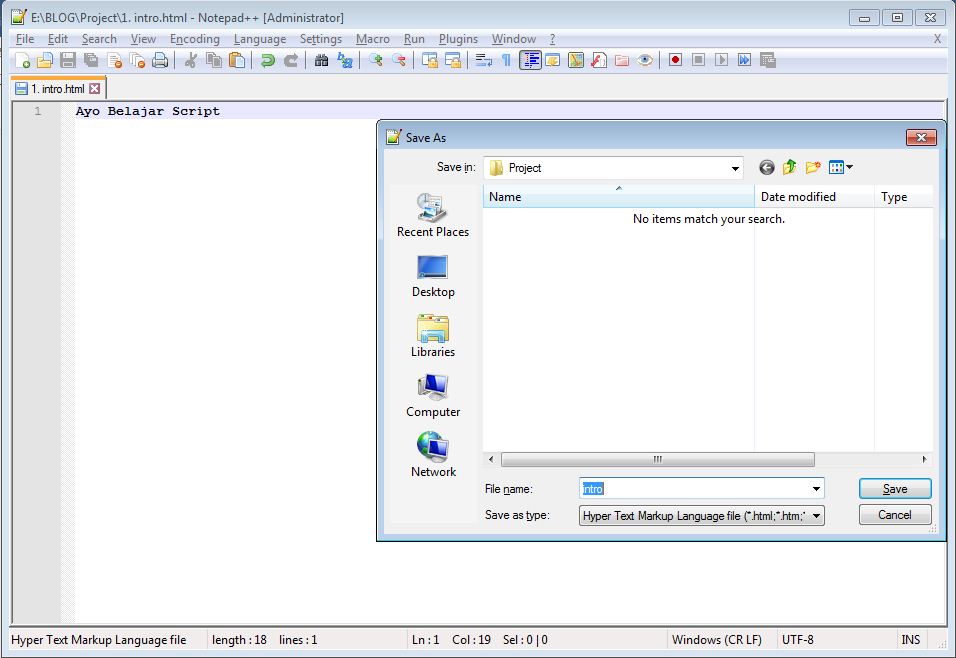Click the Replace toolbar icon
Viewport: 956px width, 658px height.
click(x=345, y=60)
